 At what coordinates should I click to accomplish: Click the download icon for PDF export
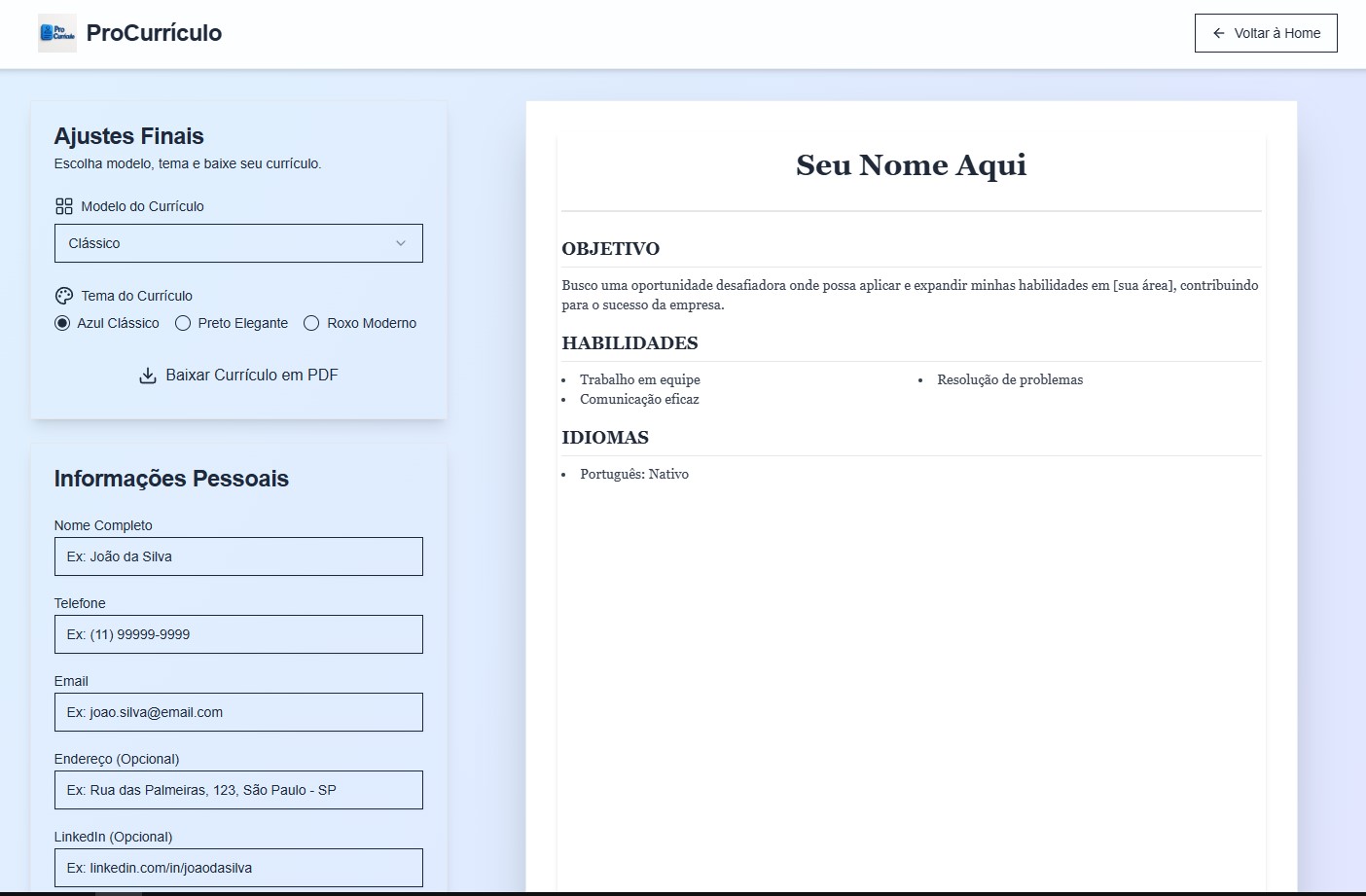(x=148, y=376)
